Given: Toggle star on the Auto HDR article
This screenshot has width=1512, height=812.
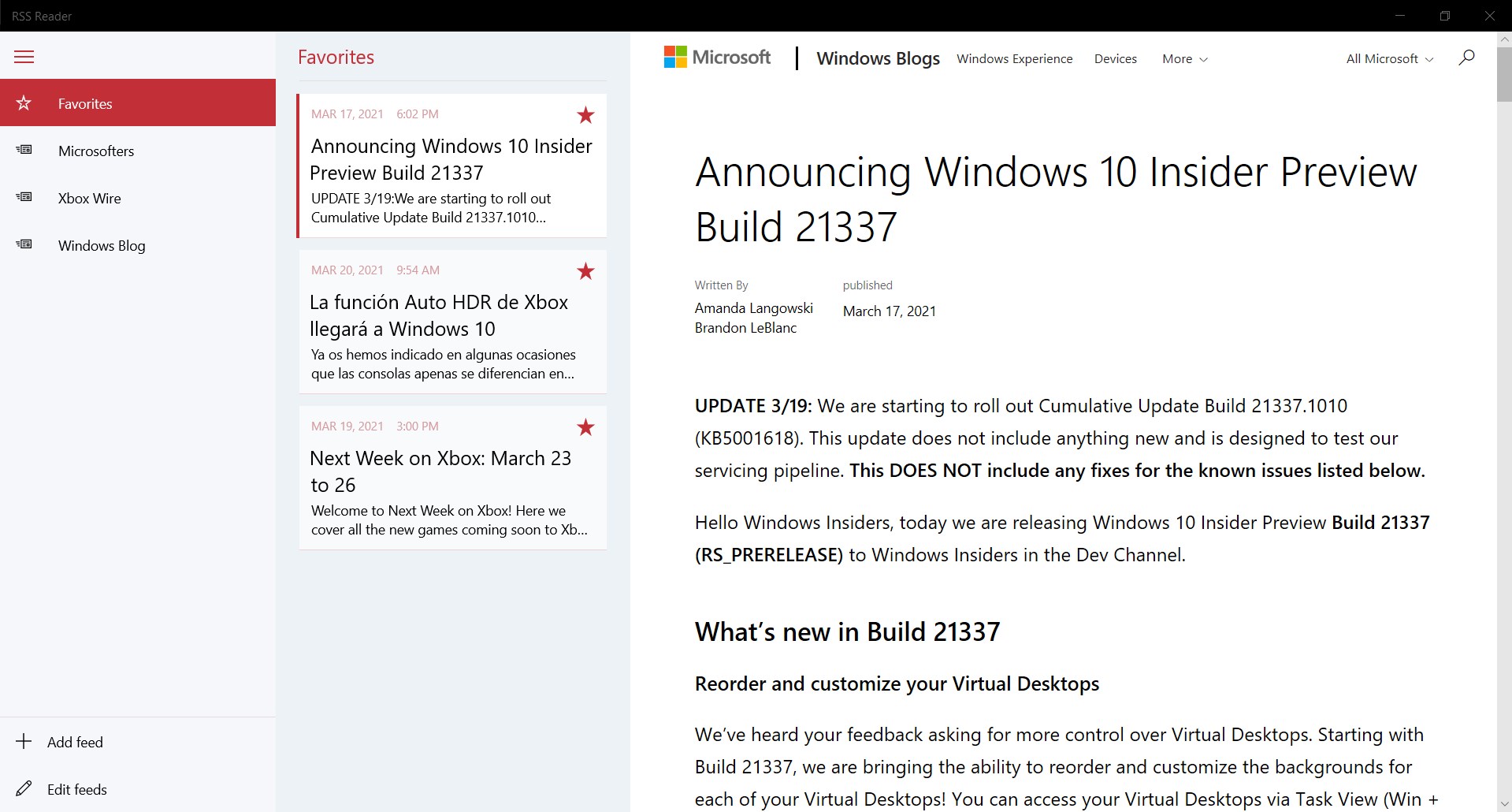Looking at the screenshot, I should (585, 271).
